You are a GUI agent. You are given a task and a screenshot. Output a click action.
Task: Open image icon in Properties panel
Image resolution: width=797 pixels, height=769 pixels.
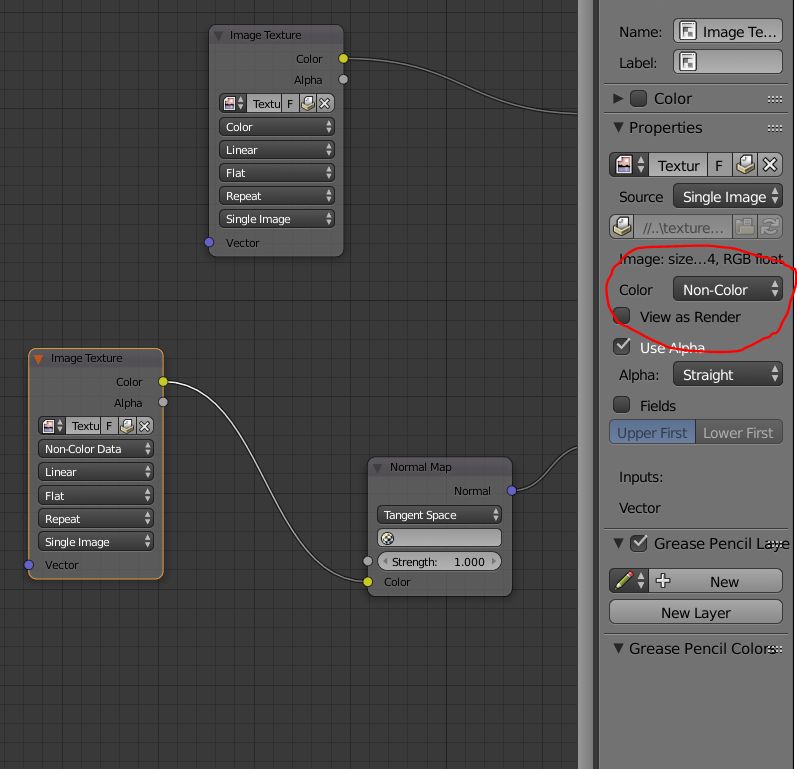click(x=745, y=165)
